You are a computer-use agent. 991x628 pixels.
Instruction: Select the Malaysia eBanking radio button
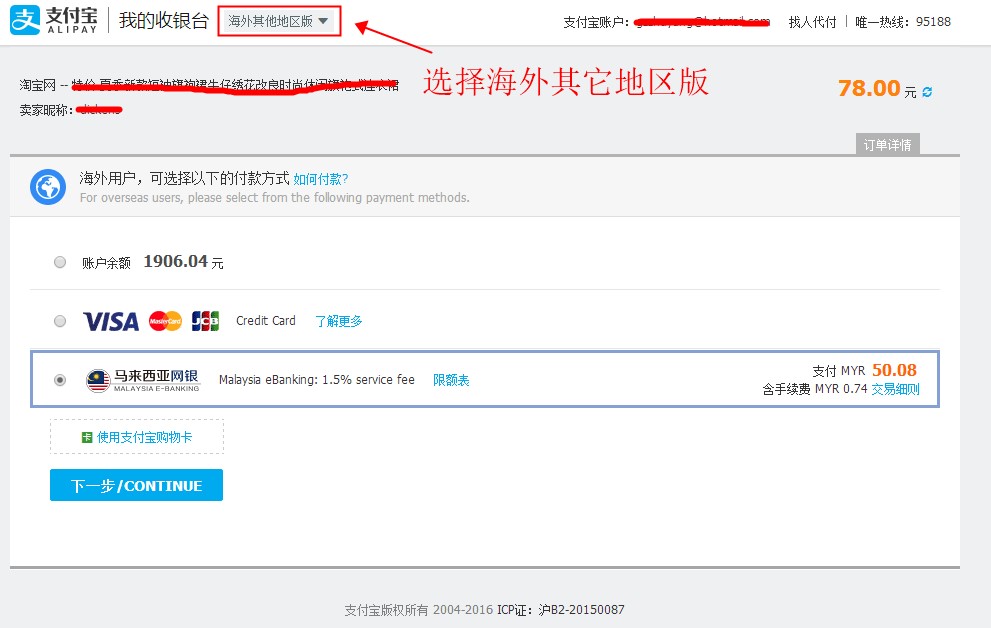(60, 380)
